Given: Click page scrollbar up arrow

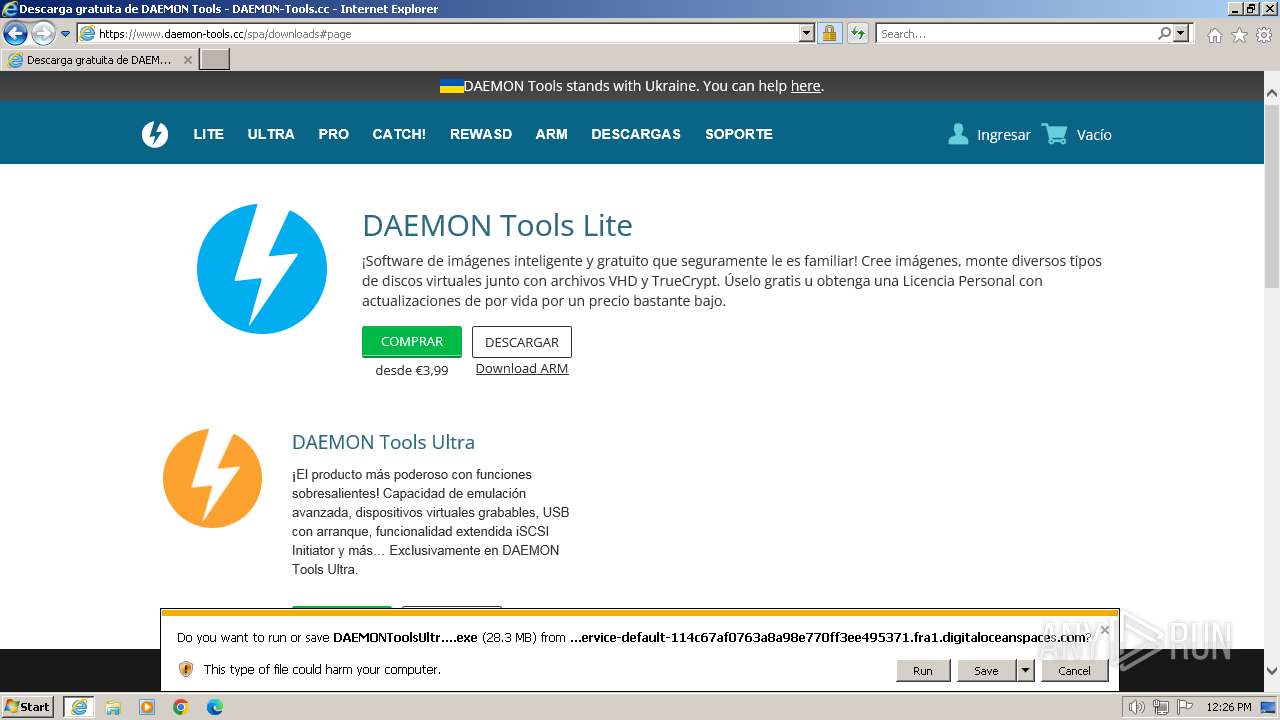Looking at the screenshot, I should pyautogui.click(x=1272, y=93).
